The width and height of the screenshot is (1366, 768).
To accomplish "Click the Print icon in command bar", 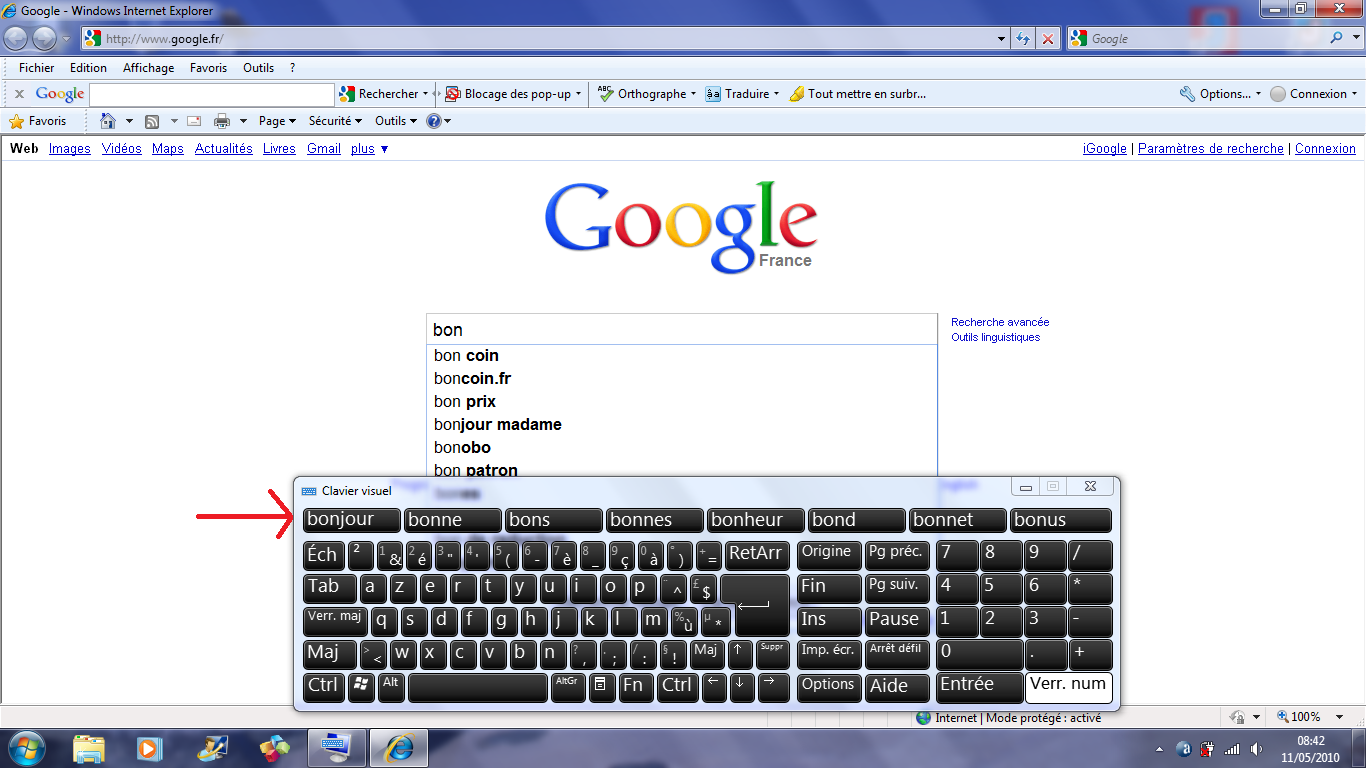I will pyautogui.click(x=222, y=121).
